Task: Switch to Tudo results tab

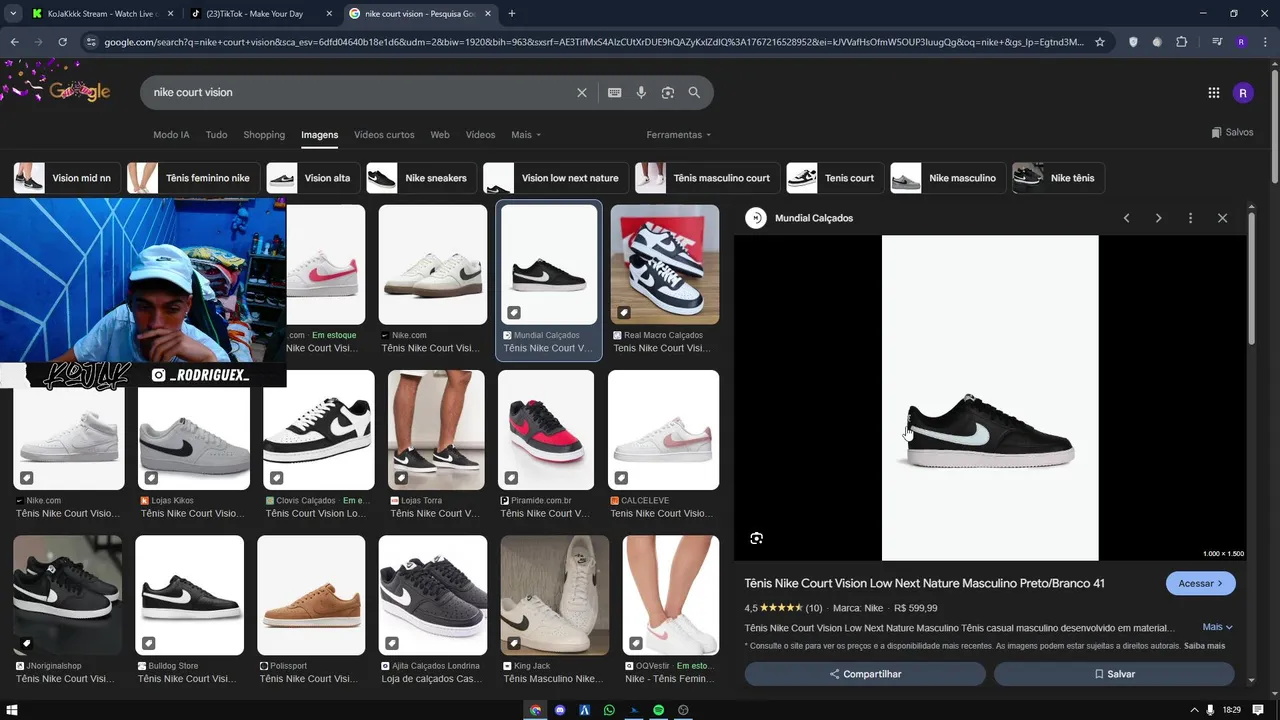Action: (x=216, y=135)
